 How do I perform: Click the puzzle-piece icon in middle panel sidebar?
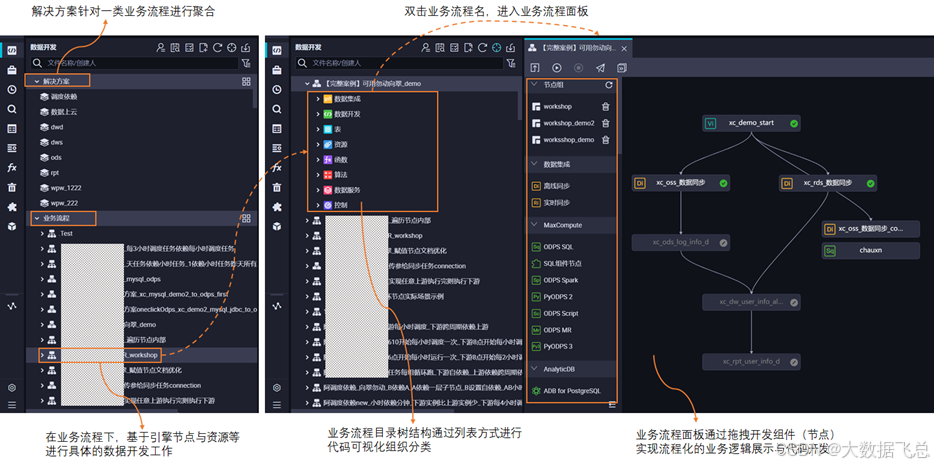(x=277, y=207)
